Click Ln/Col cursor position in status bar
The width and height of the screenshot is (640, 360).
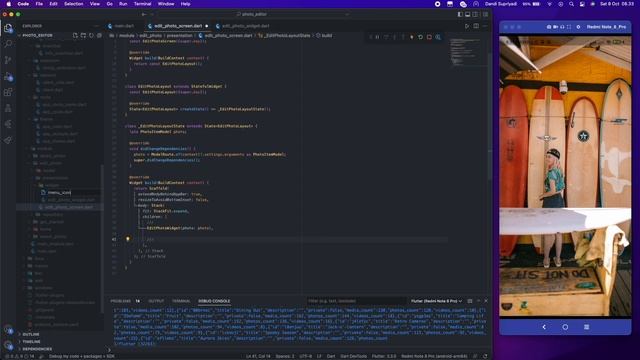click(258, 356)
